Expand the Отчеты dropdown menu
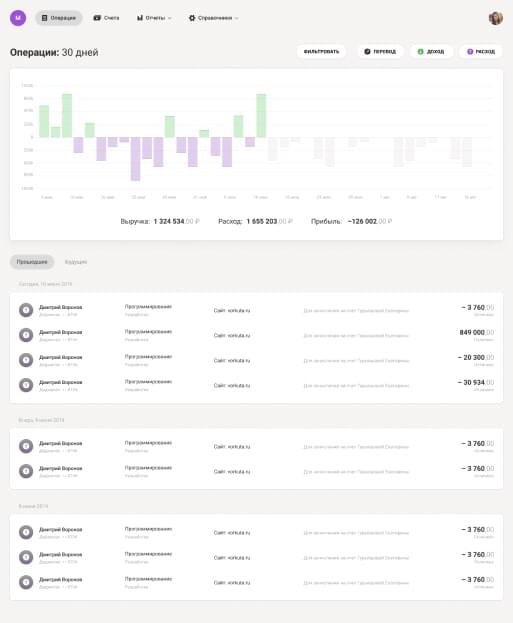The width and height of the screenshot is (513, 623). 154,18
